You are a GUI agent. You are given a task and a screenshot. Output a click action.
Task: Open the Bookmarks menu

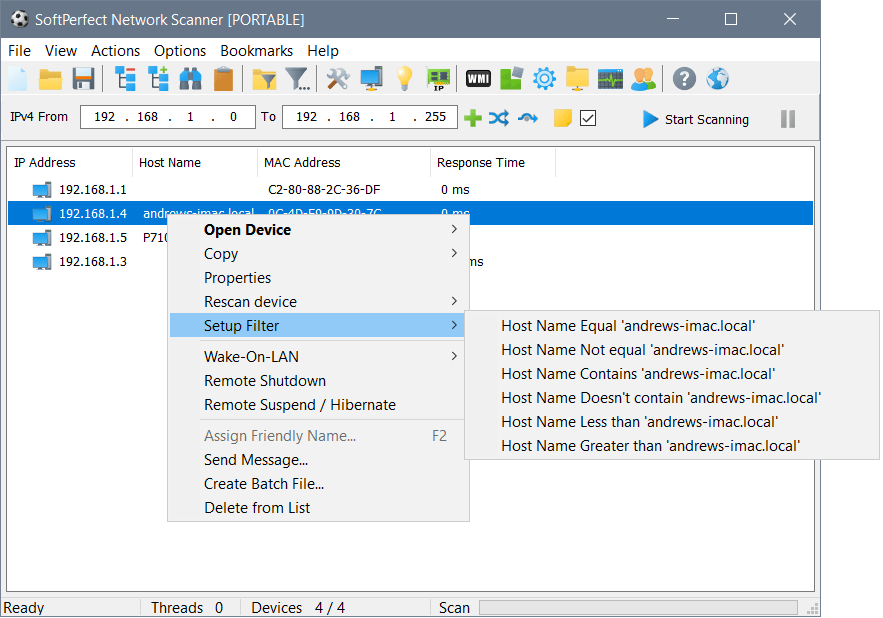point(256,51)
